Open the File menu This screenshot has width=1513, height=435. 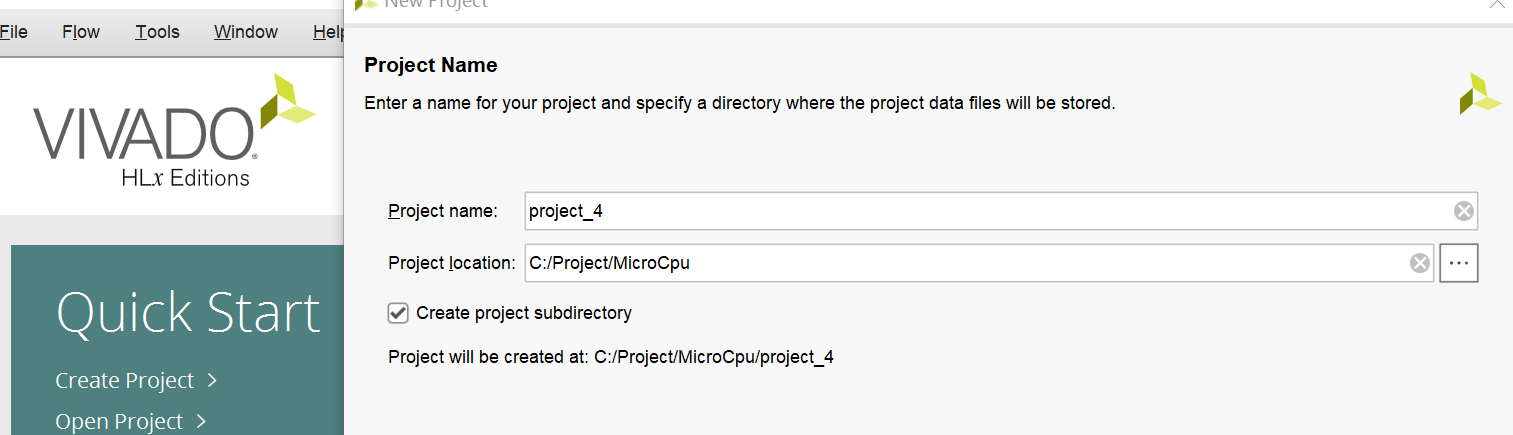tap(13, 32)
